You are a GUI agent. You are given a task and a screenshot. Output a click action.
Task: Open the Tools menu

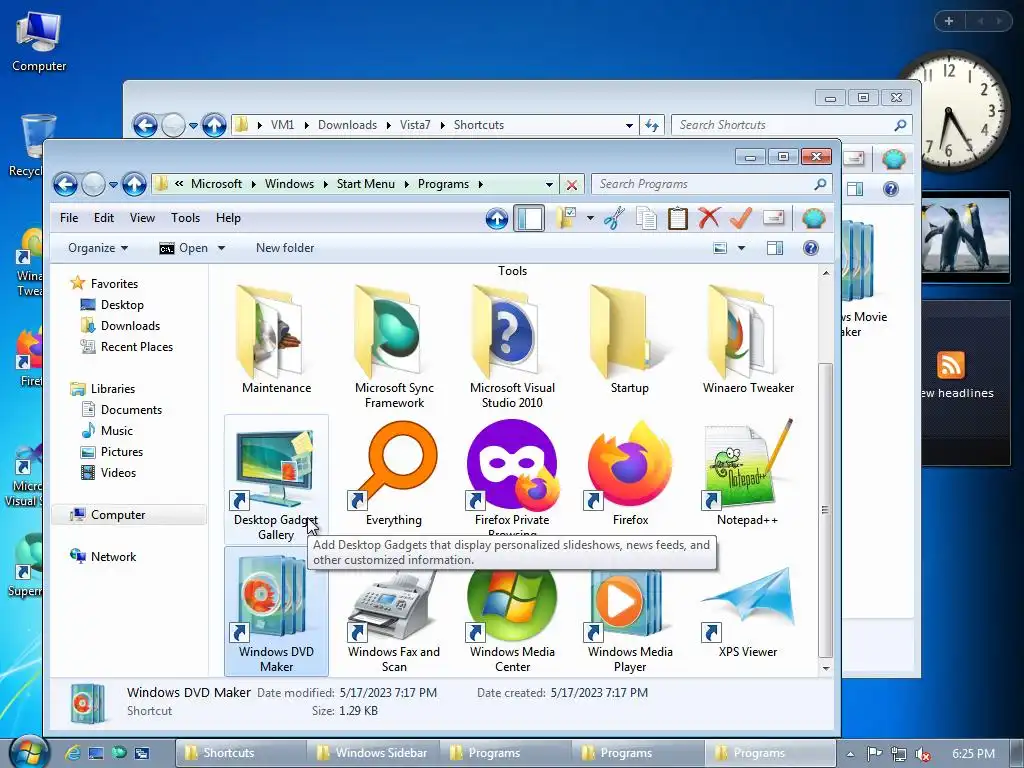(185, 218)
